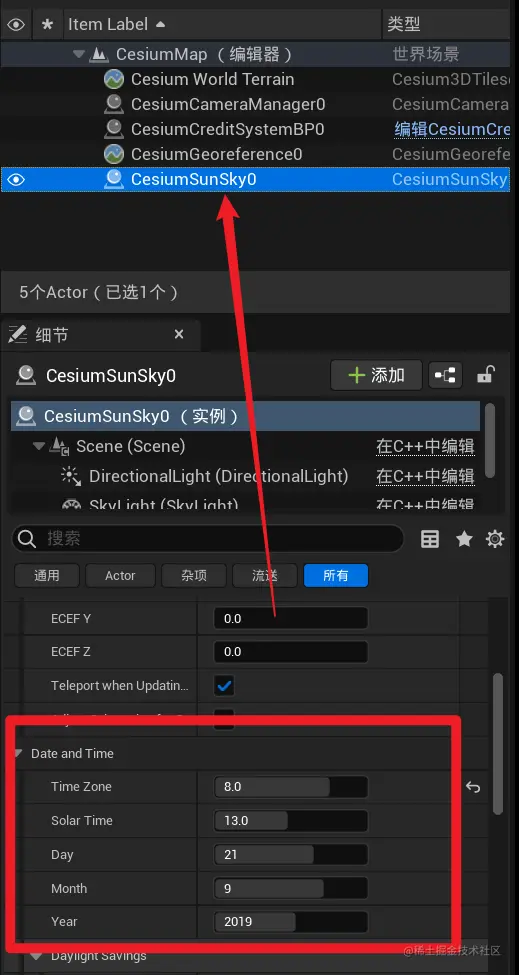Click the eye column header toggle
Screen dimensions: 519x975
[x=16, y=25]
